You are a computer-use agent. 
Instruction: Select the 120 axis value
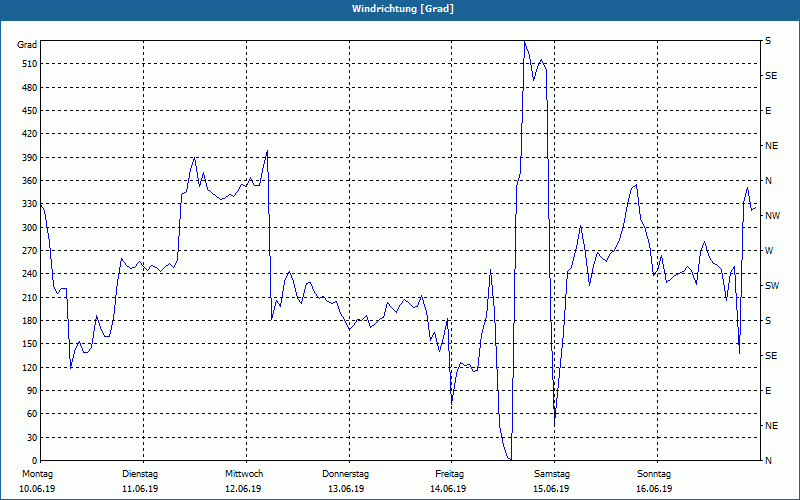30,367
